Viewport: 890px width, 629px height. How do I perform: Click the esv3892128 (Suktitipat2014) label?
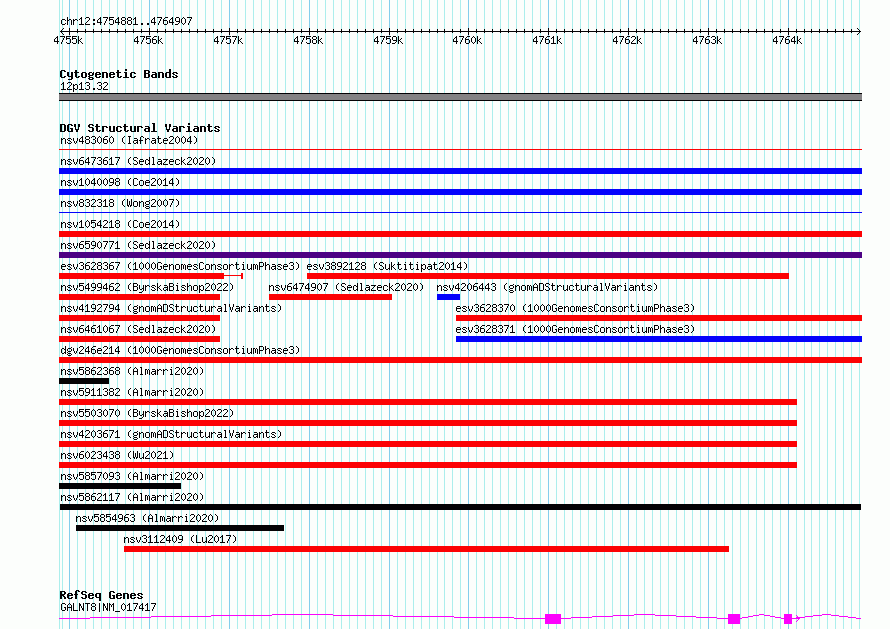click(387, 266)
